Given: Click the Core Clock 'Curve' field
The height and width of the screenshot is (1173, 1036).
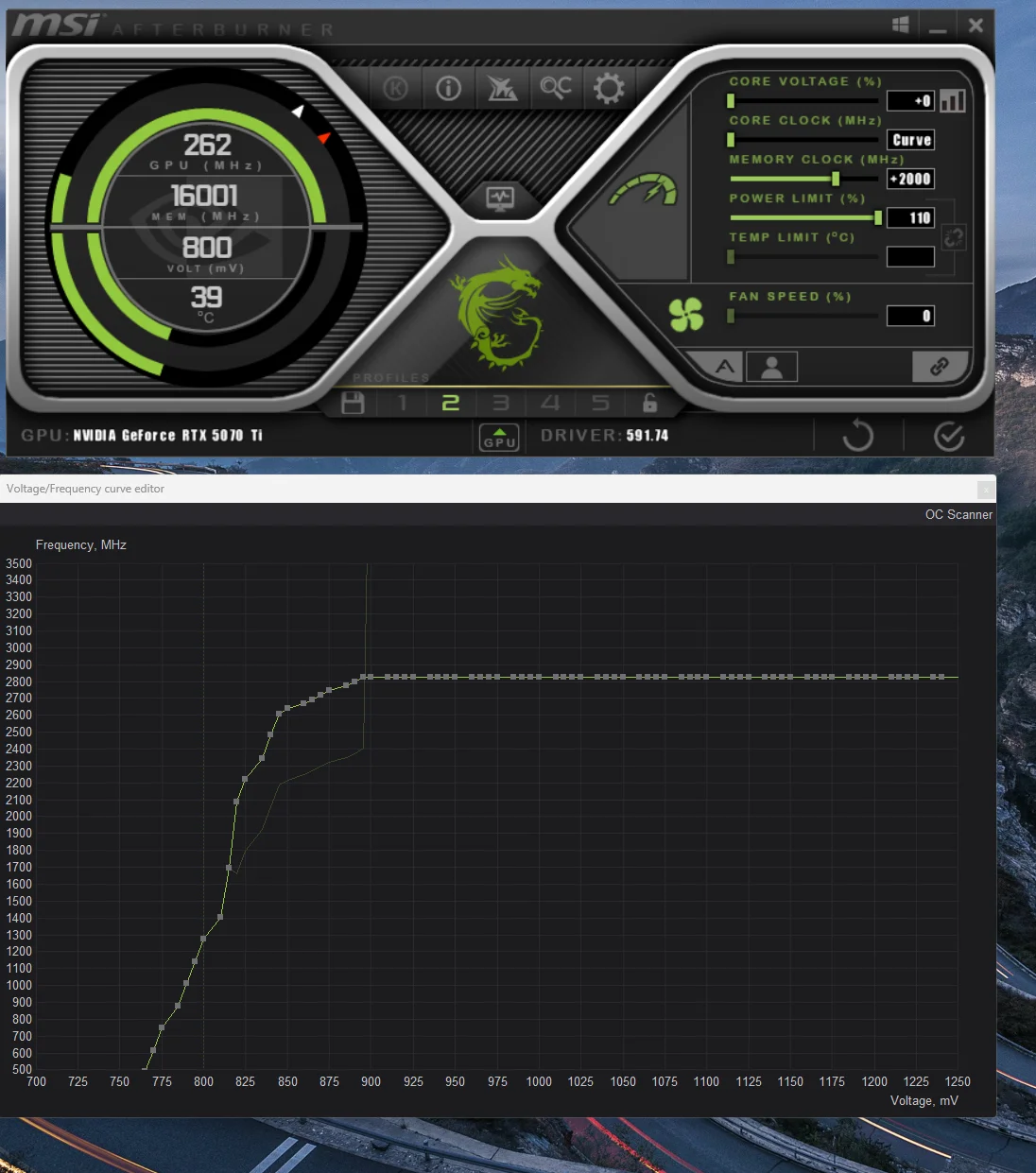Looking at the screenshot, I should coord(910,140).
